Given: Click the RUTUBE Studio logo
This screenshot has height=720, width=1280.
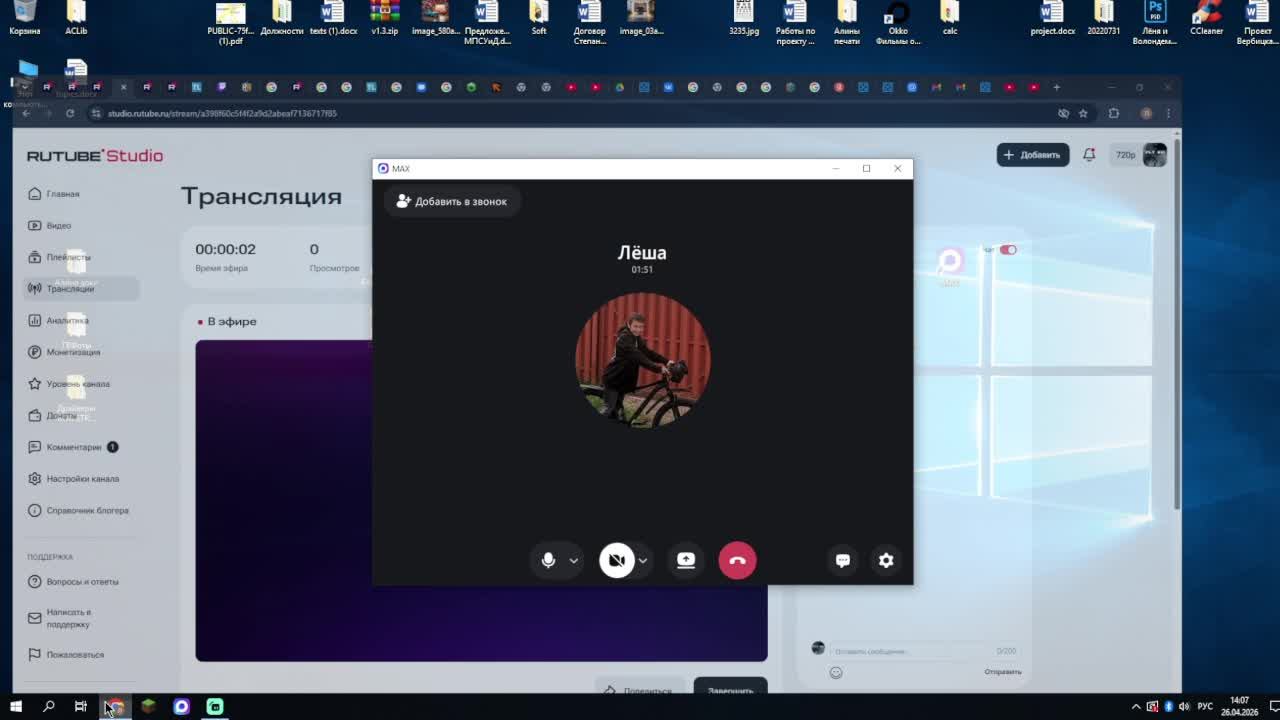Looking at the screenshot, I should click(x=95, y=156).
